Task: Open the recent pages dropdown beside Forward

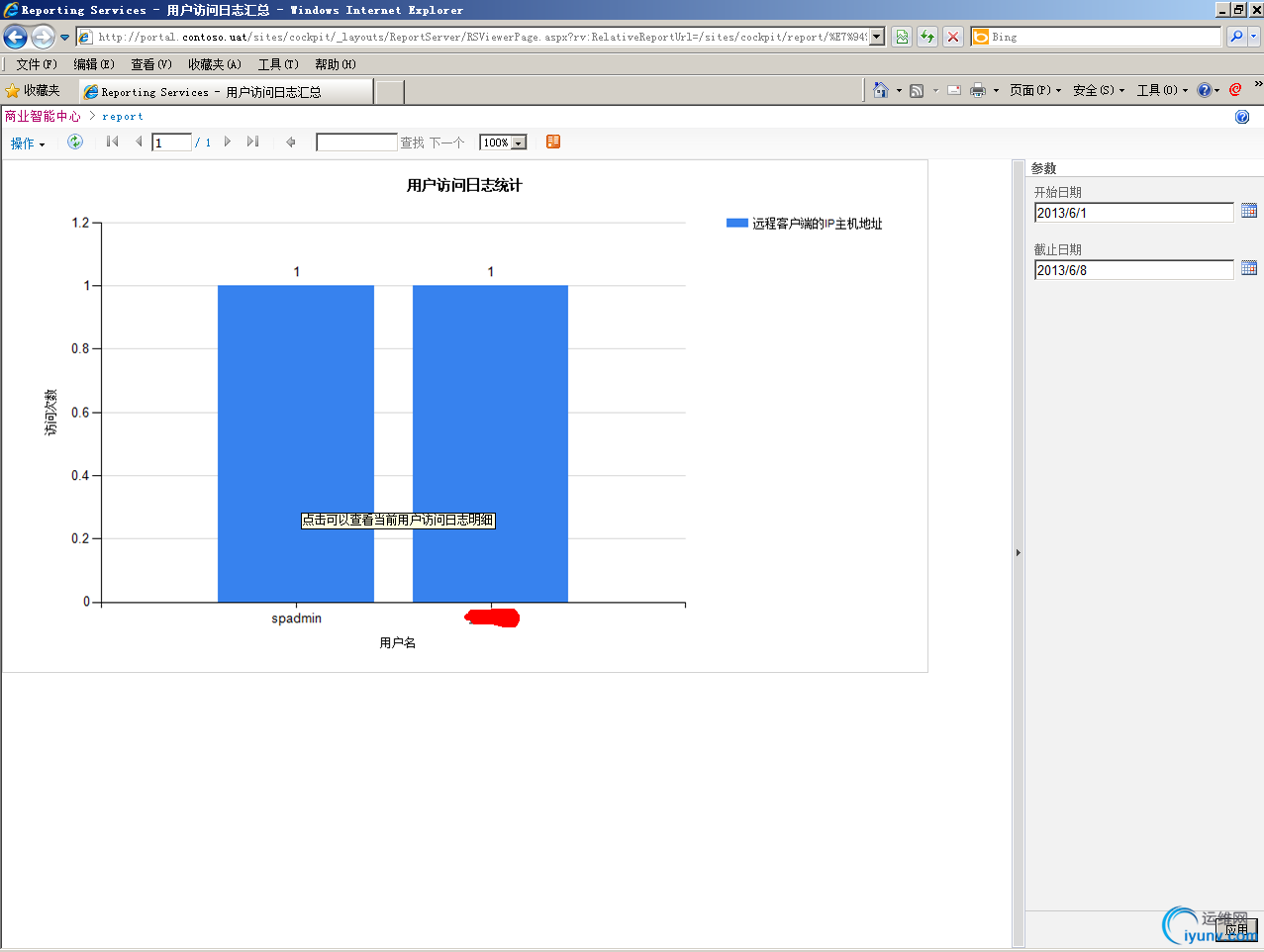Action: tap(65, 38)
